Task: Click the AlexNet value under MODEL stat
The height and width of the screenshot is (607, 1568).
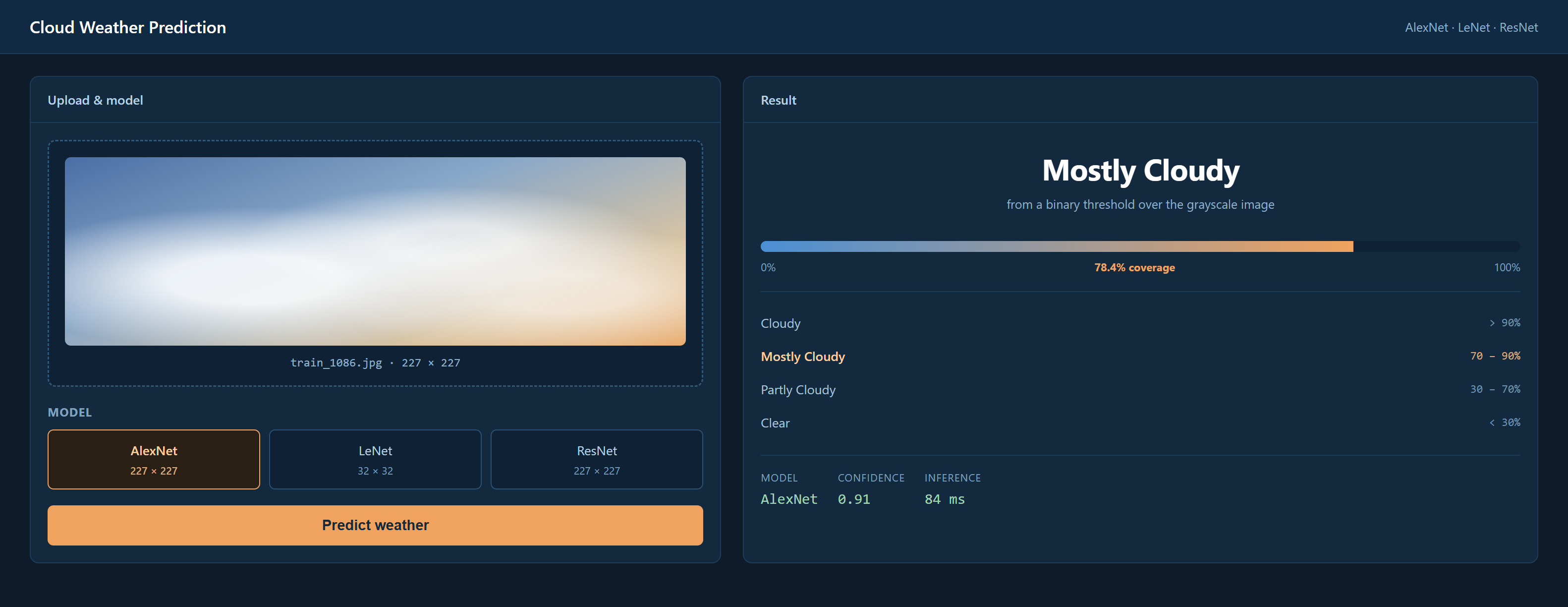Action: (x=789, y=499)
